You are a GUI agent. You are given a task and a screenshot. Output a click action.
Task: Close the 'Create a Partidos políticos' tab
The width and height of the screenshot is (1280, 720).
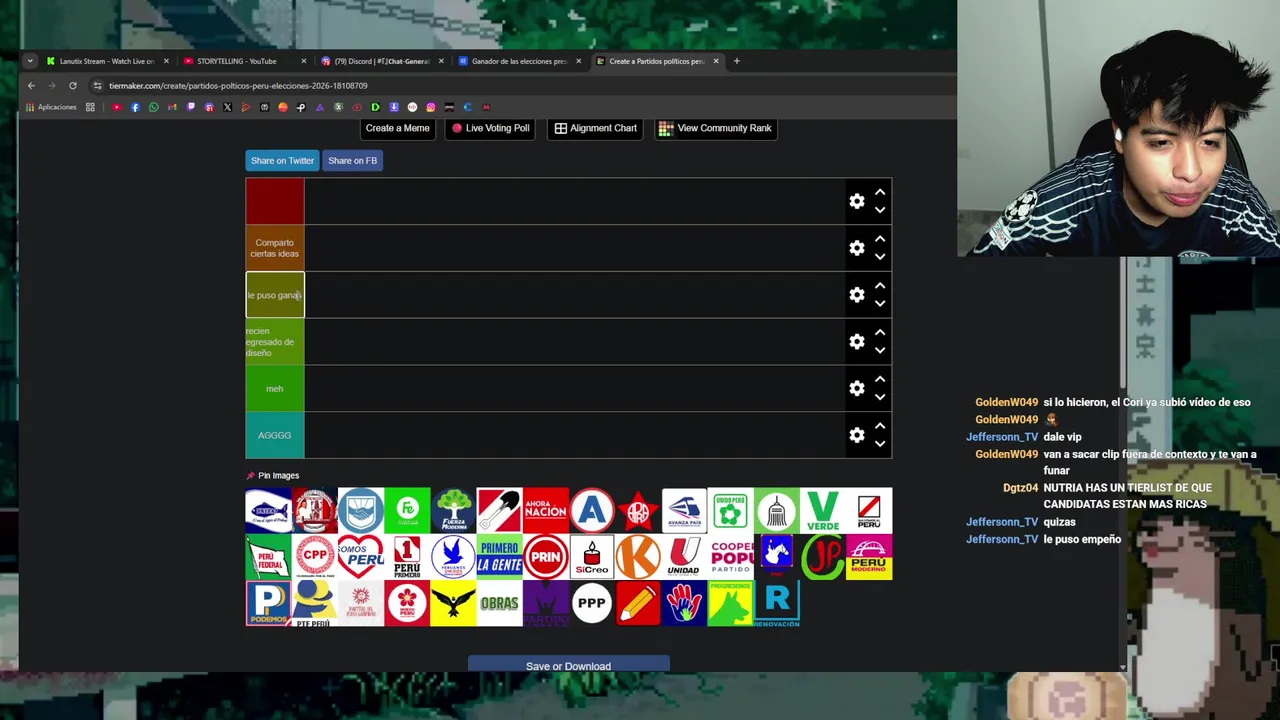coord(716,61)
